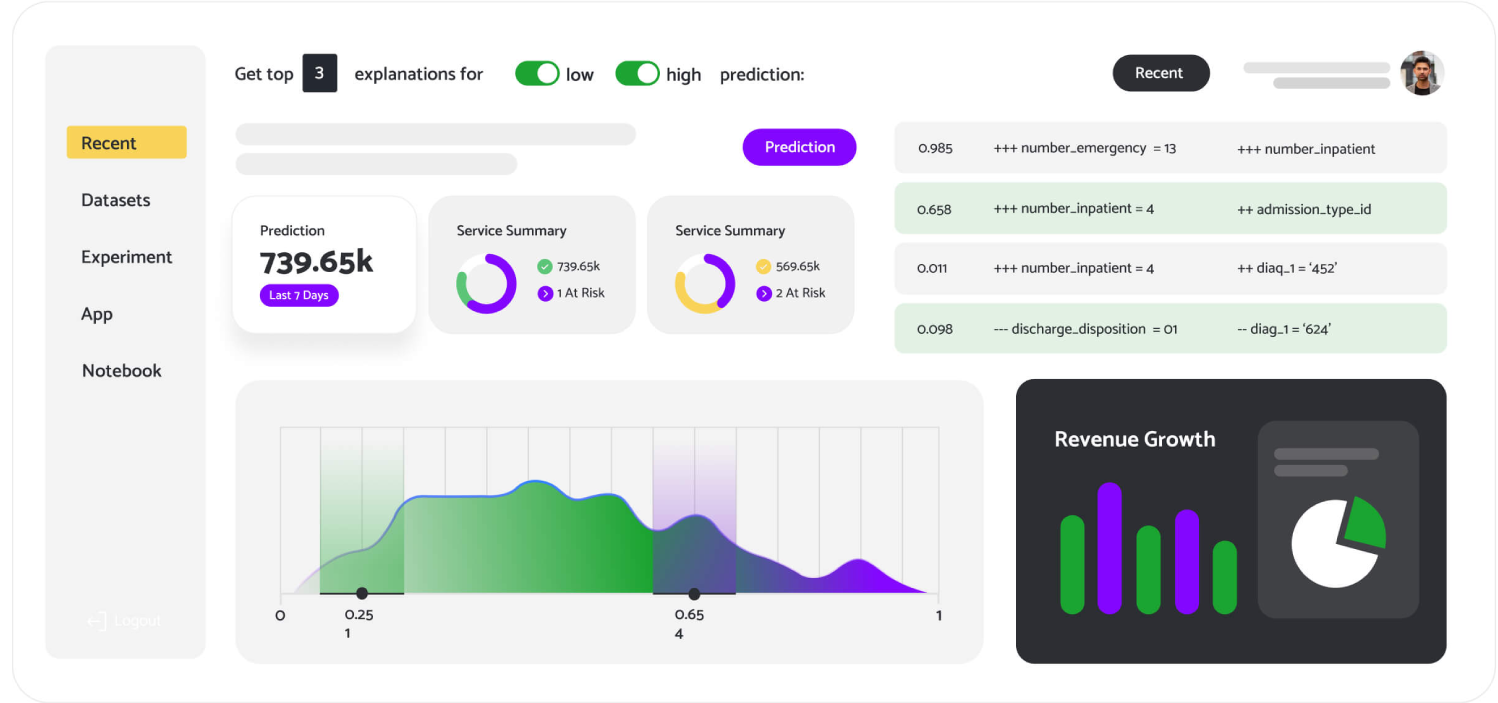Click the dark Recent button at top

click(x=1160, y=73)
